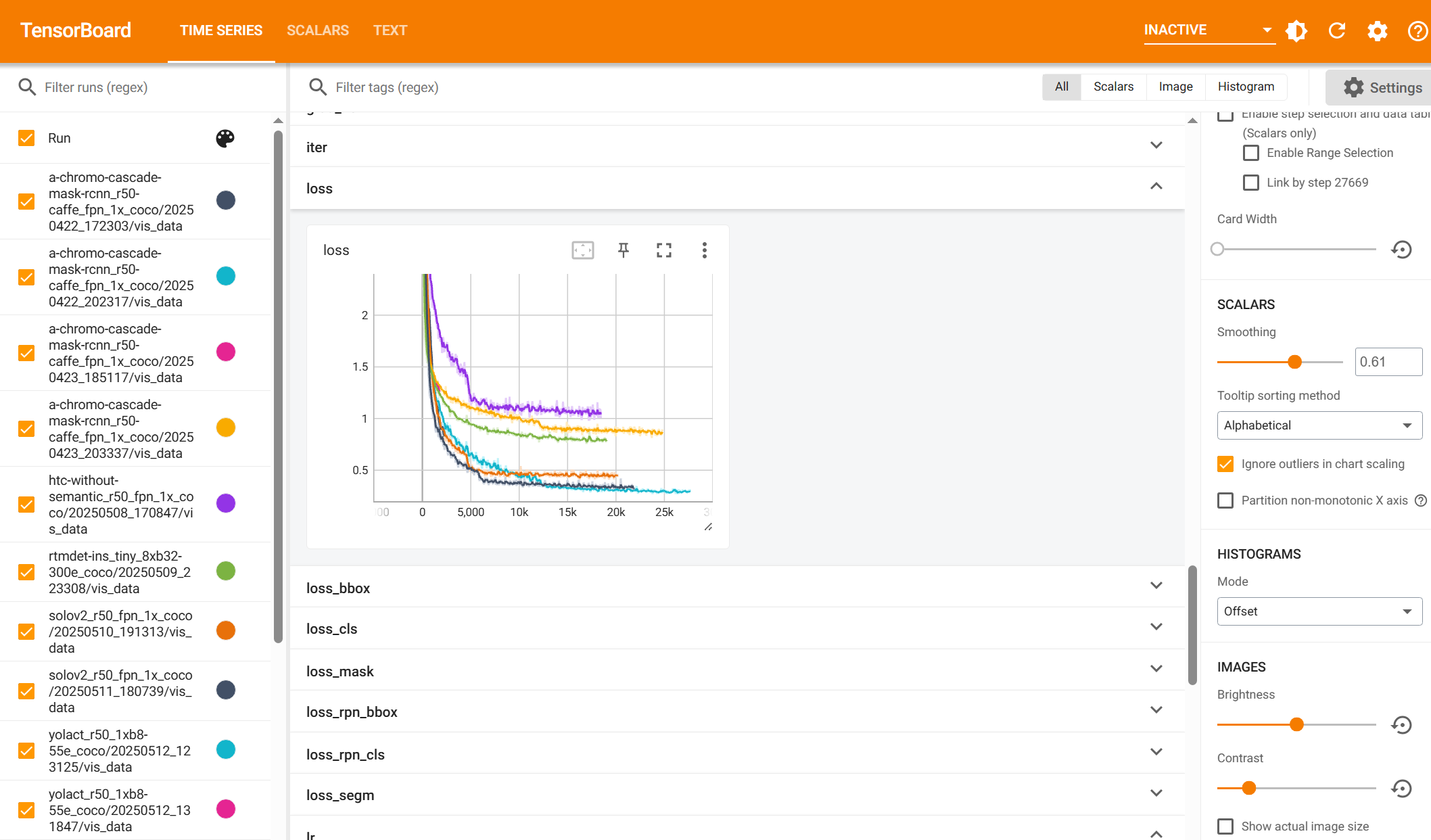Enable Range Selection for scalars

coord(1250,153)
